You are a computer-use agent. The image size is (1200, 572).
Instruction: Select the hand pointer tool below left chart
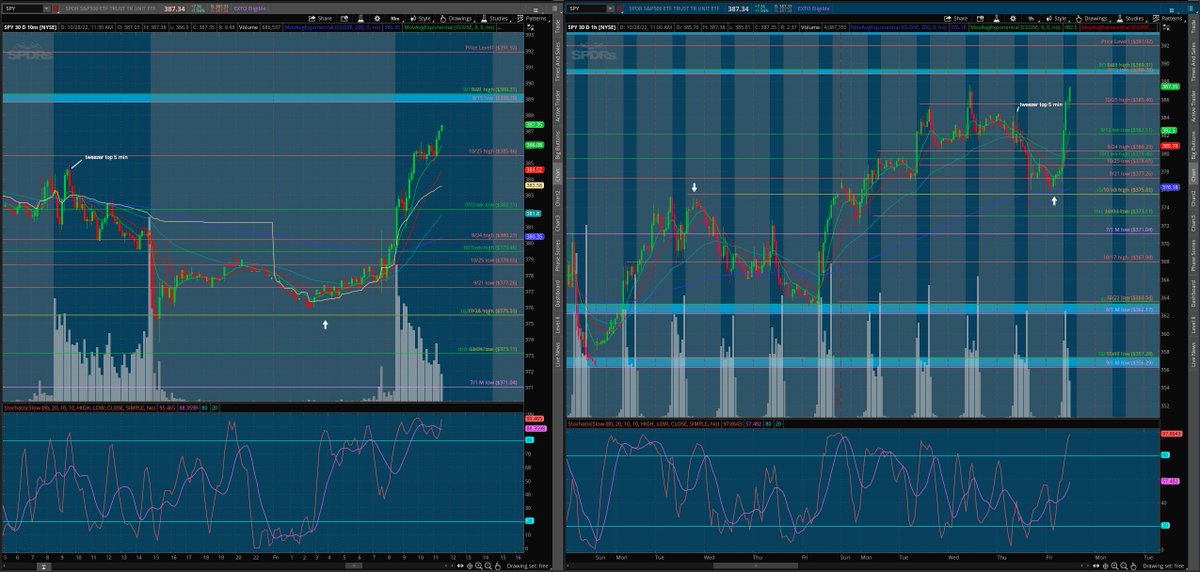click(x=497, y=566)
